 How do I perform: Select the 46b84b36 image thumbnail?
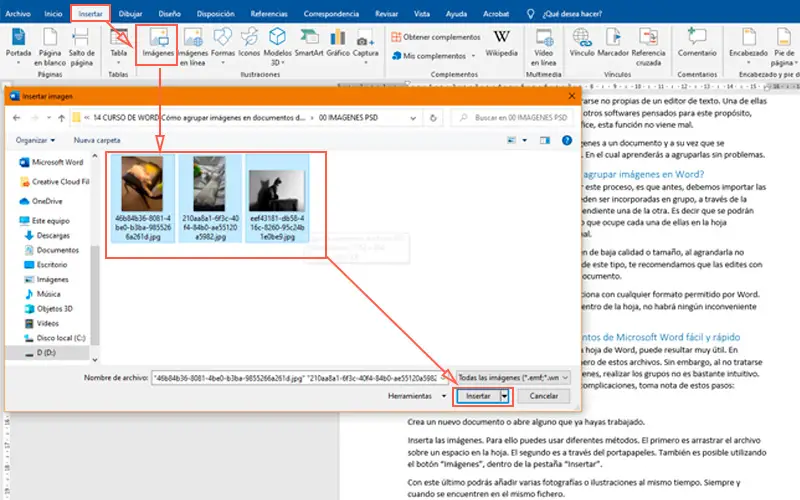(x=143, y=198)
